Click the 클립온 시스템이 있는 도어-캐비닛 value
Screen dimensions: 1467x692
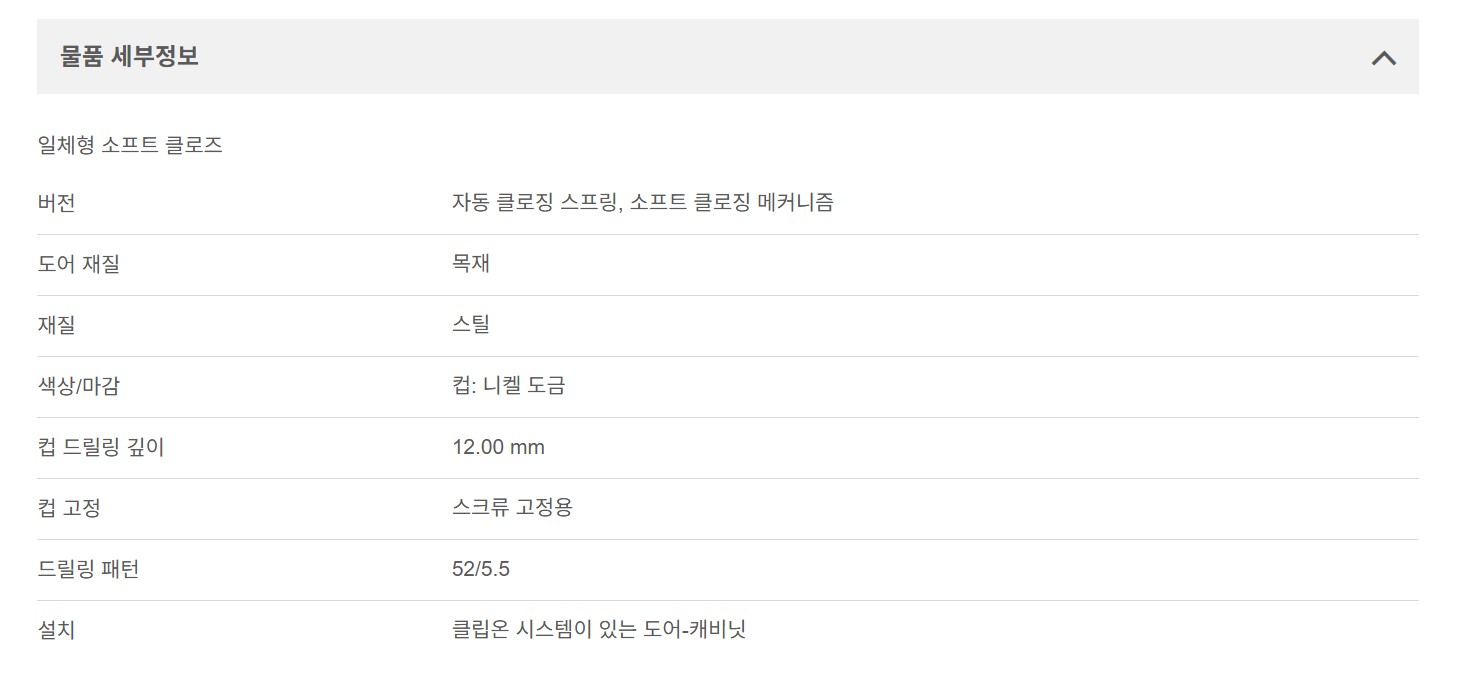pos(599,630)
